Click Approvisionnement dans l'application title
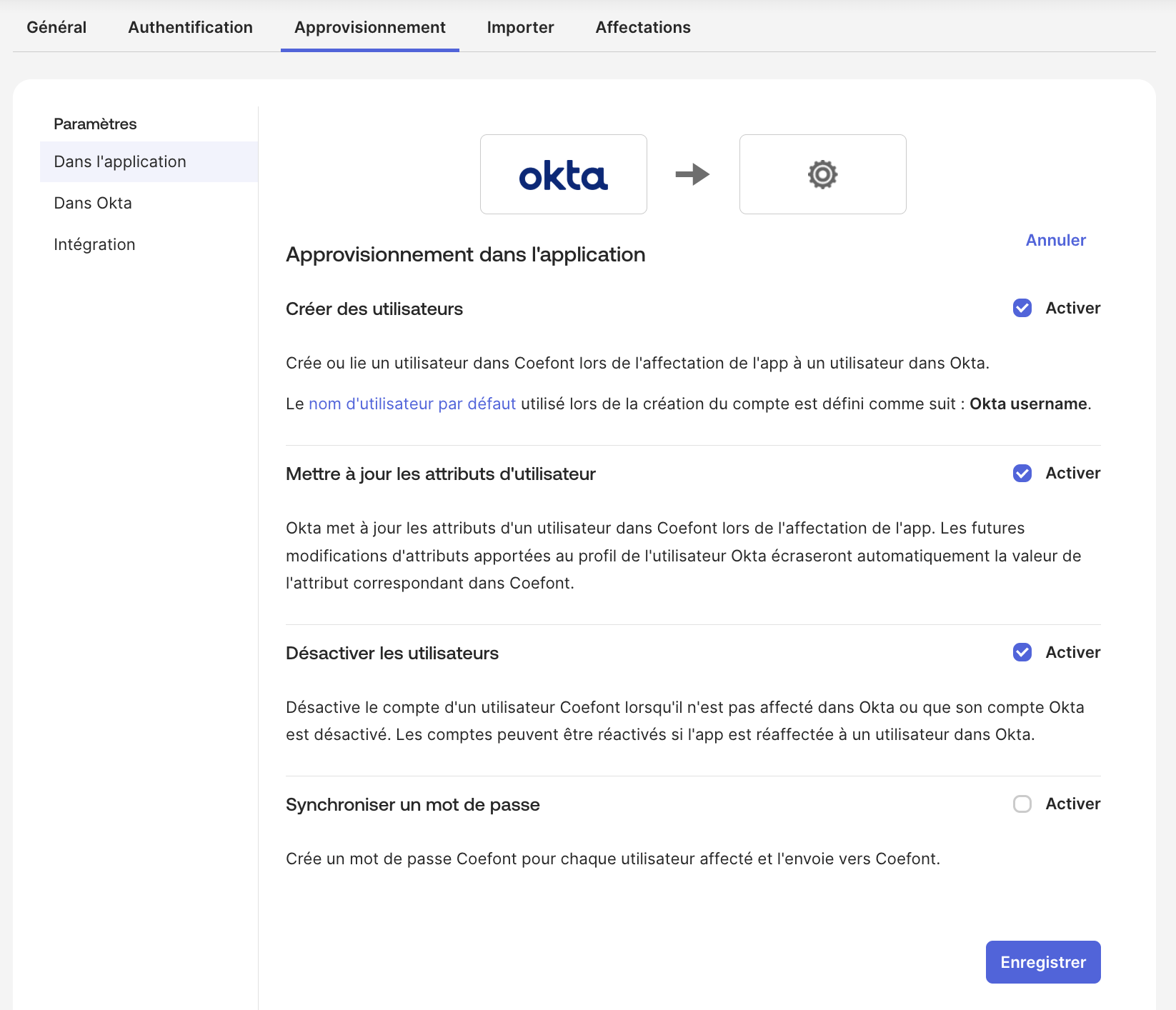This screenshot has width=1176, height=1010. 466,254
